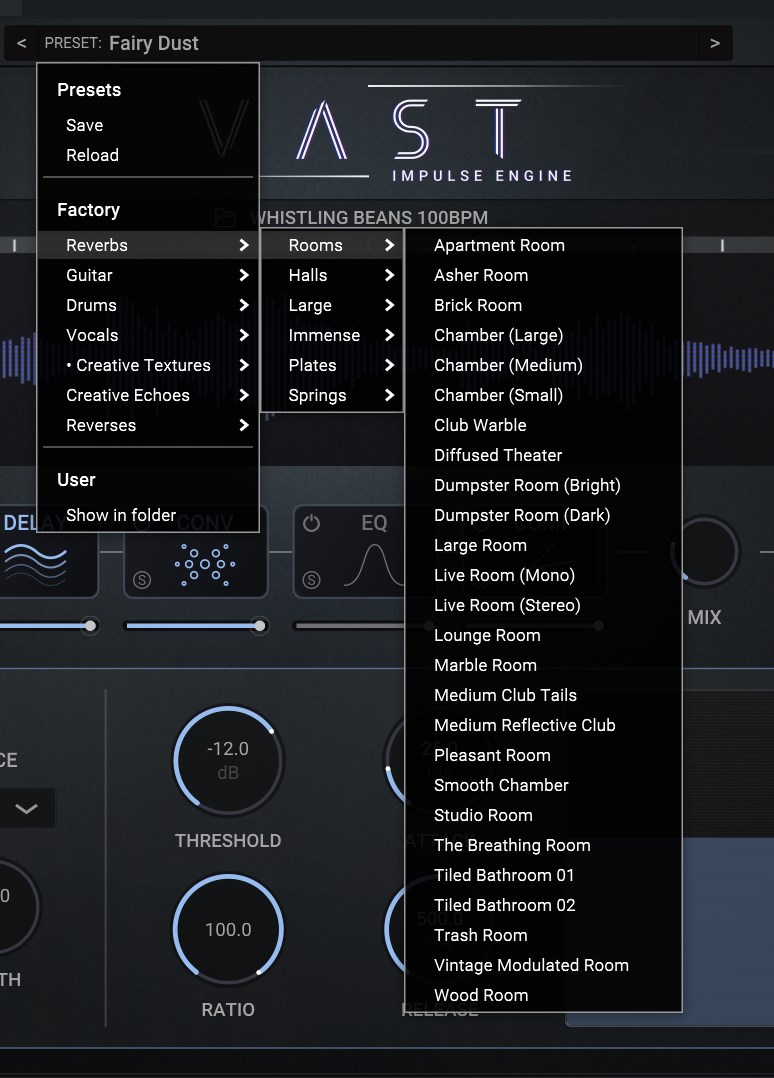Open the dropdown chevron at left panel

click(x=26, y=808)
